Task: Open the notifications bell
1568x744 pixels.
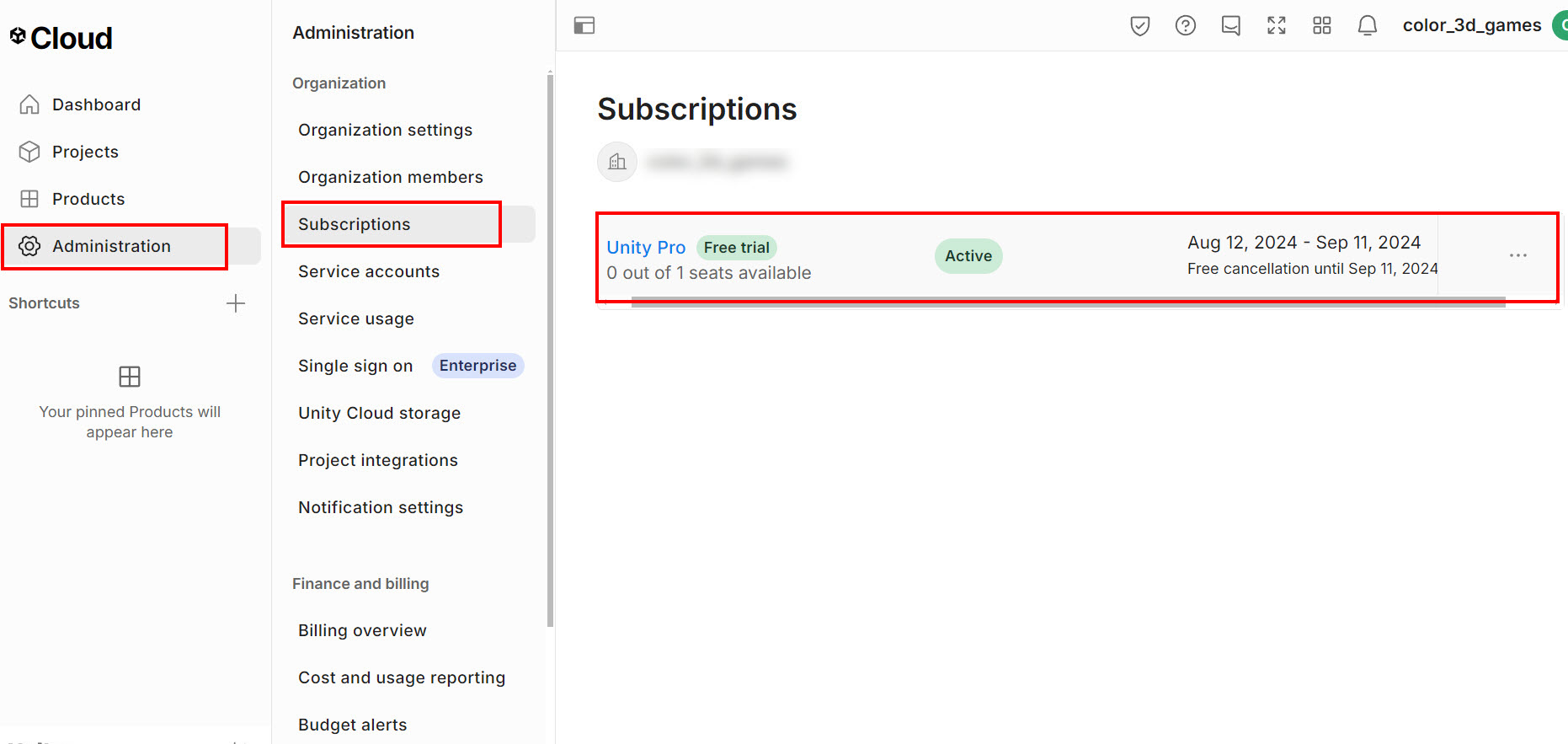Action: tap(1368, 25)
